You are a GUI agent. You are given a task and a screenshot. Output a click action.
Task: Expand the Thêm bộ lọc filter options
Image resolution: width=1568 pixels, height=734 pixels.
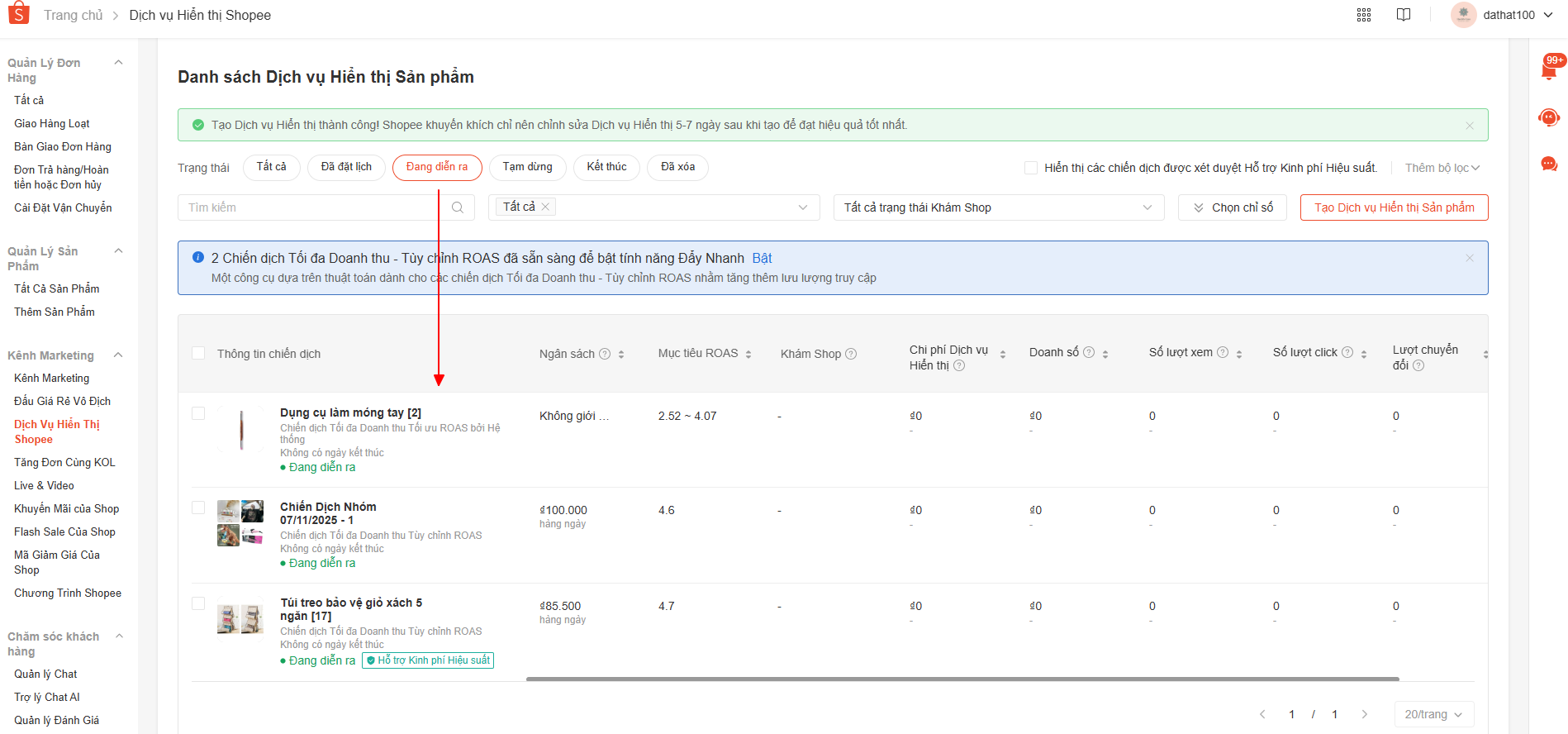[1442, 168]
